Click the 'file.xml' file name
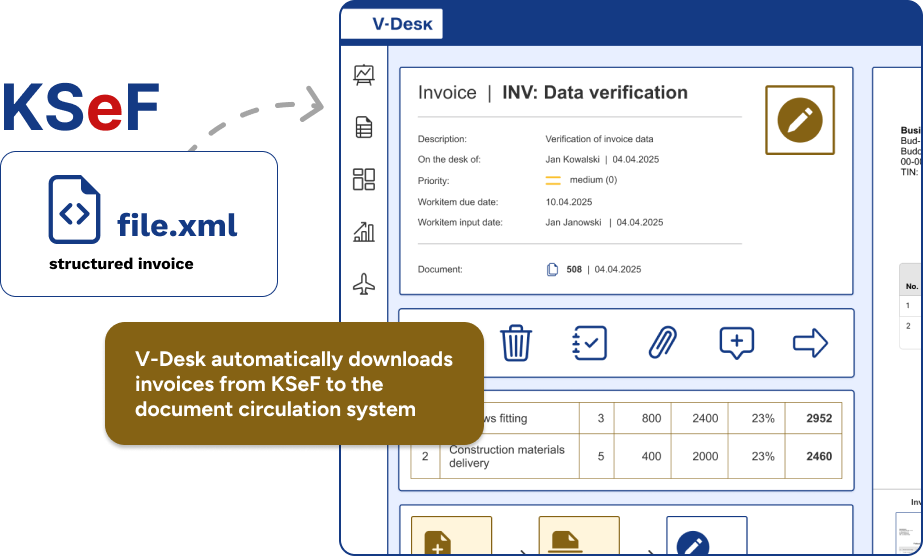Screen dimensions: 923x556 click(177, 225)
